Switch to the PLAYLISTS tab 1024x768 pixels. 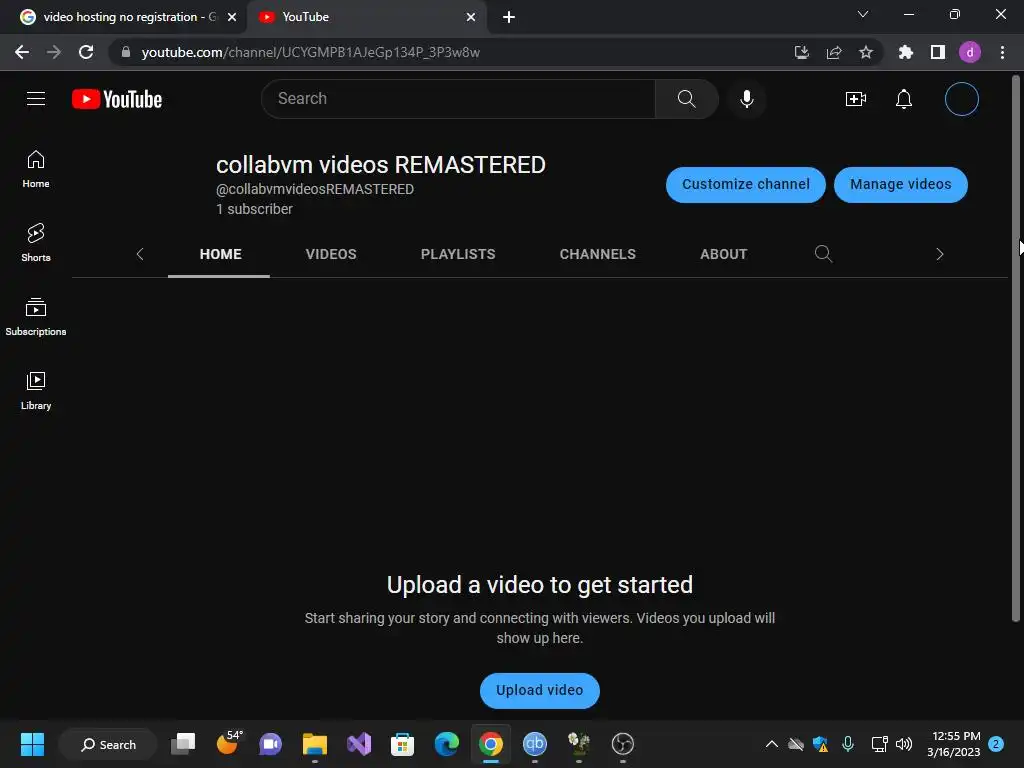[458, 254]
